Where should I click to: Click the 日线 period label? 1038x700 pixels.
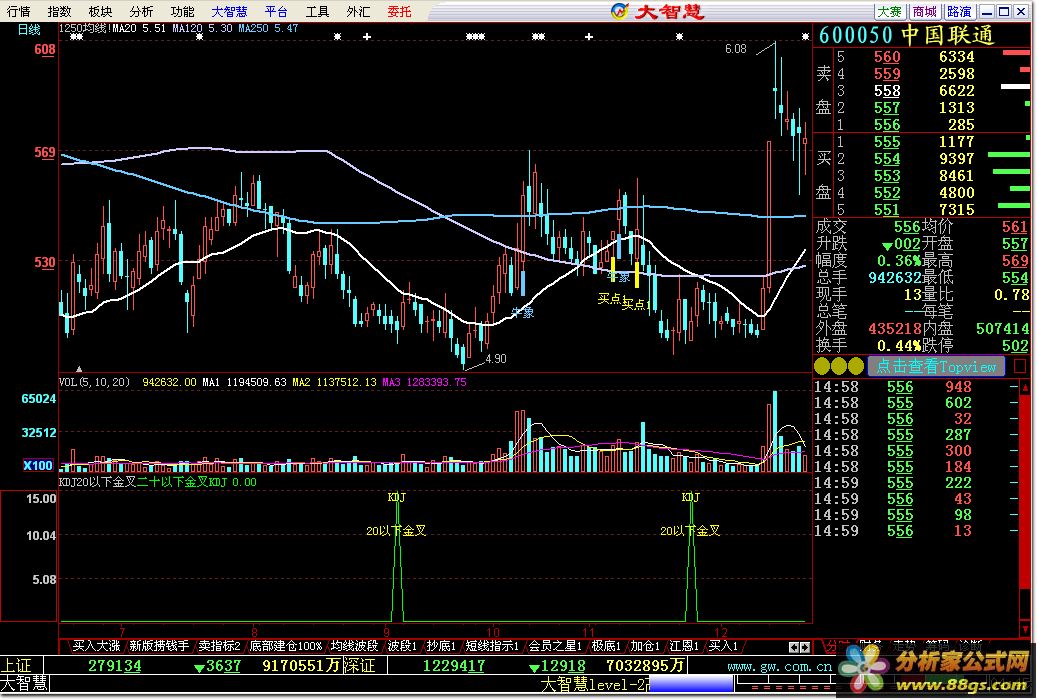[x=29, y=30]
